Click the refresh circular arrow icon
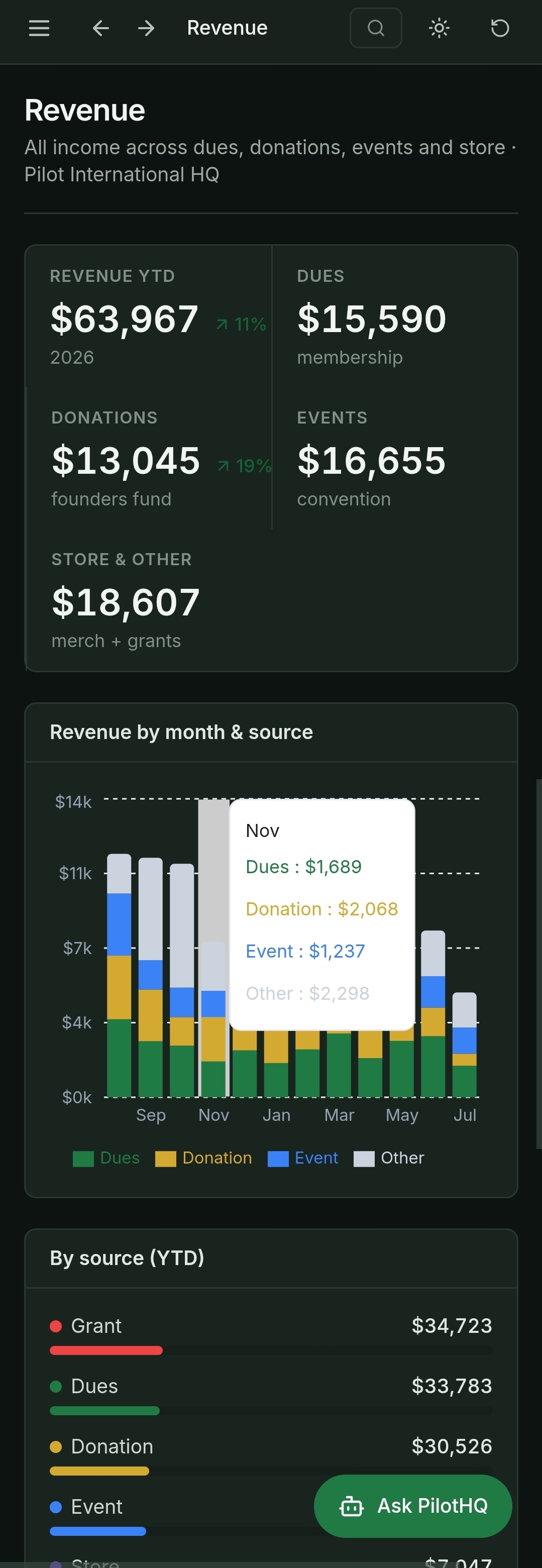Viewport: 542px width, 1568px height. coord(500,28)
